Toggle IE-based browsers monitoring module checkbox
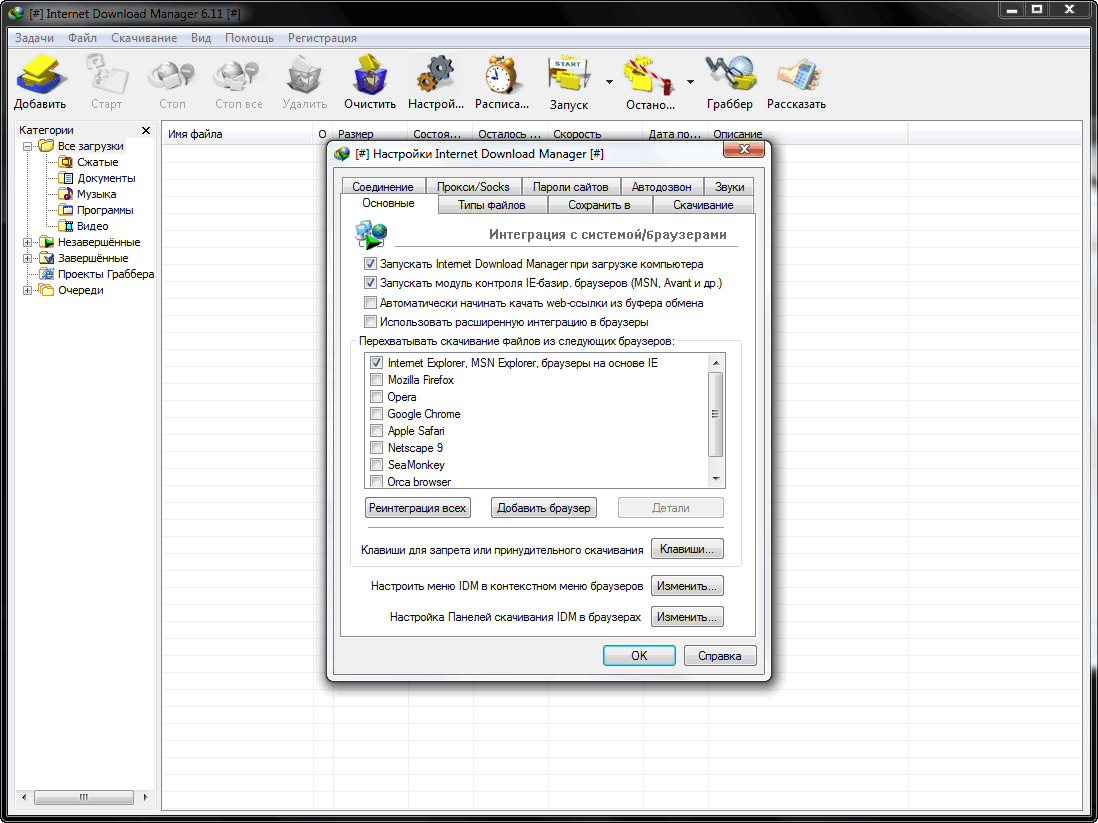This screenshot has width=1098, height=823. point(370,283)
